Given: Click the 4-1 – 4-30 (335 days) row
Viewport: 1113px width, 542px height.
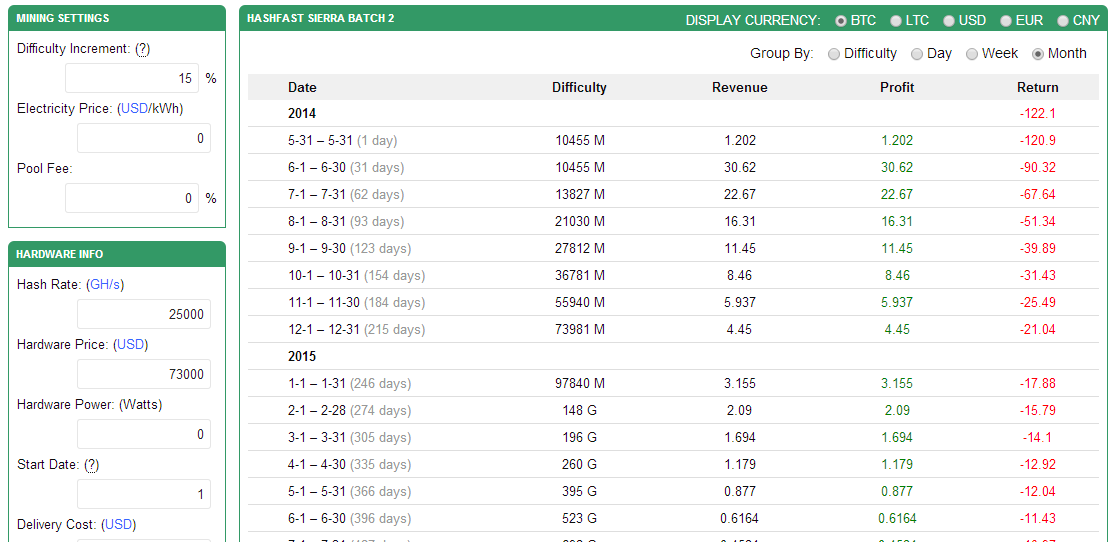Looking at the screenshot, I should [673, 464].
